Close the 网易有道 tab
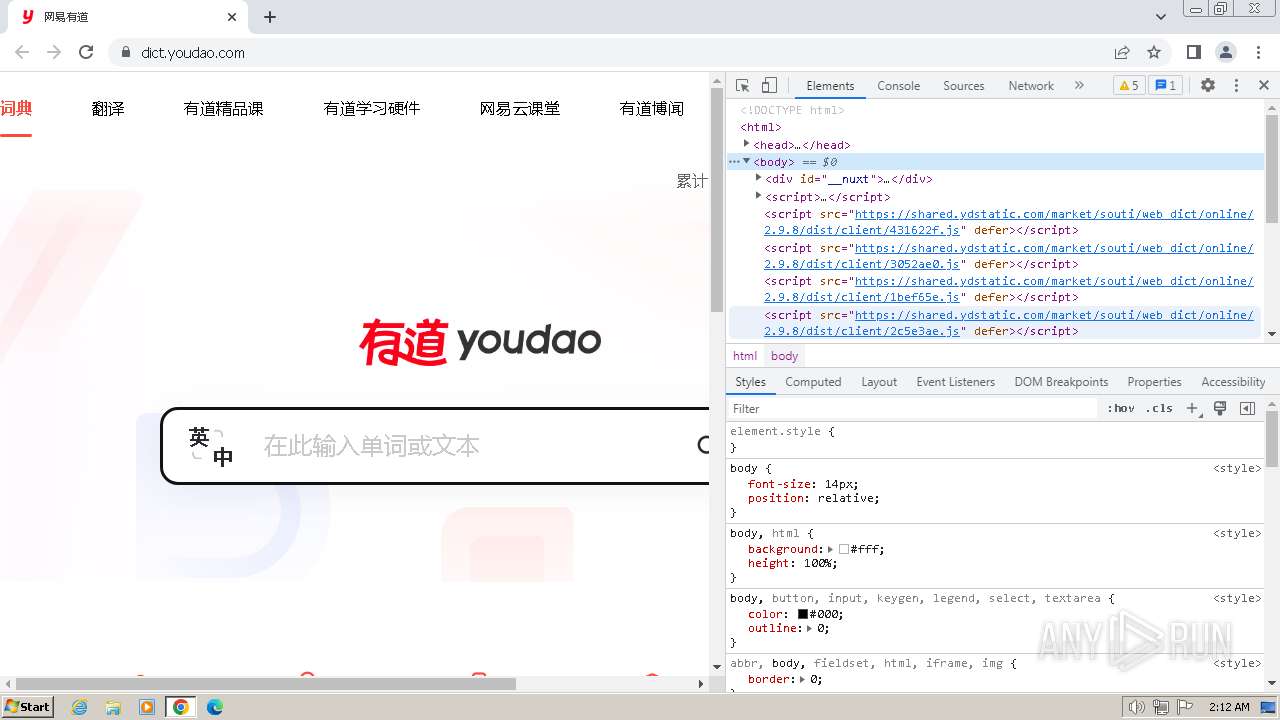Screen dimensions: 1280x720 coord(232,17)
